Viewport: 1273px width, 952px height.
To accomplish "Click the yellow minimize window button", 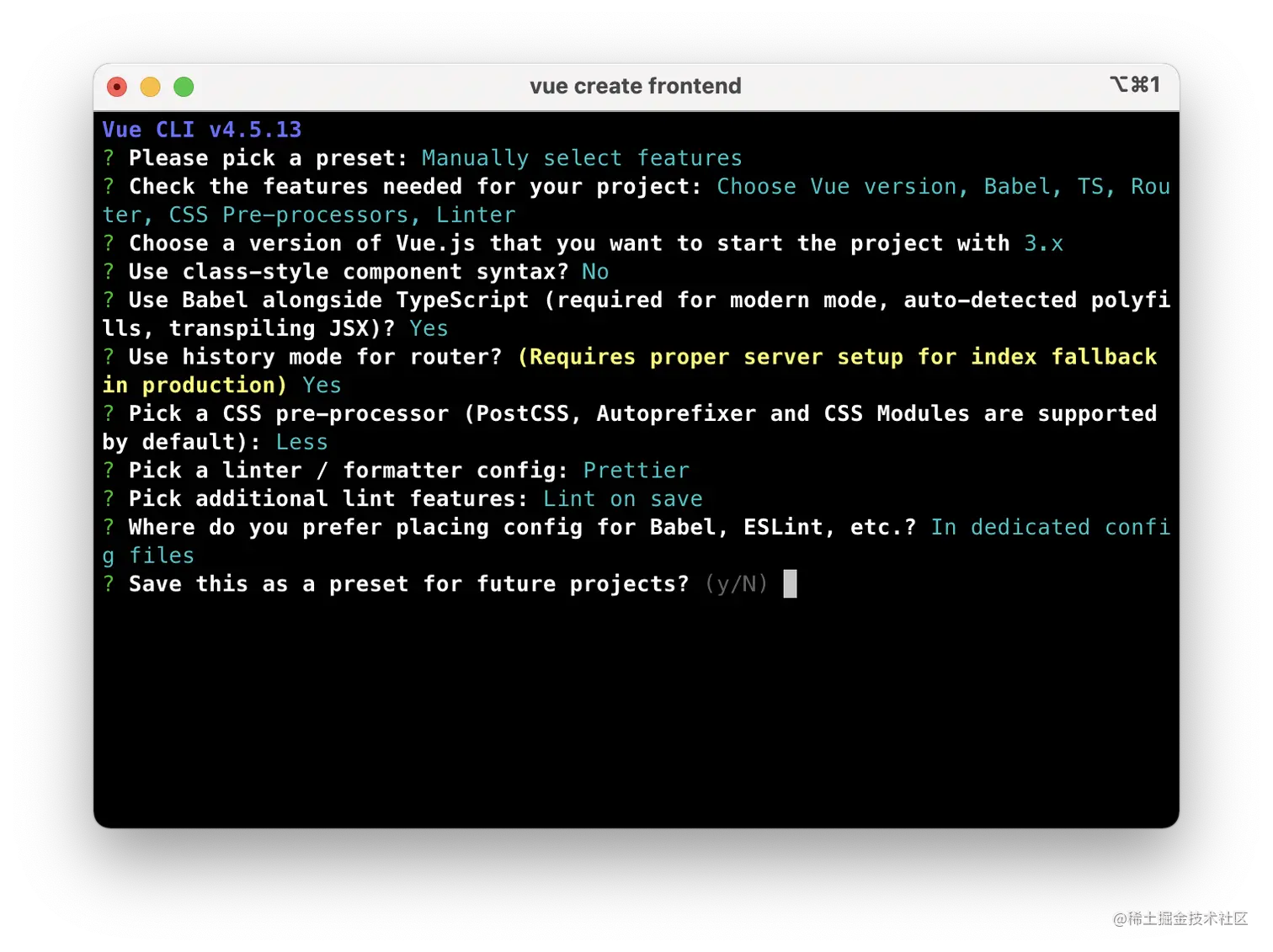I will click(x=150, y=87).
